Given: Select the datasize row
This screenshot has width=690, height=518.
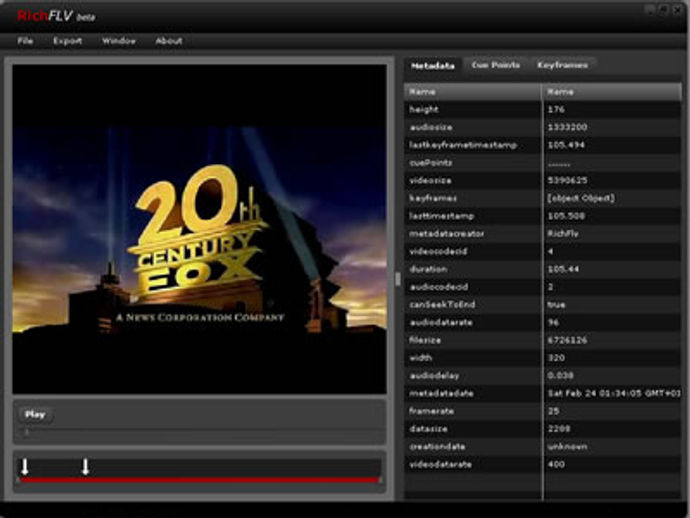Looking at the screenshot, I should point(543,429).
